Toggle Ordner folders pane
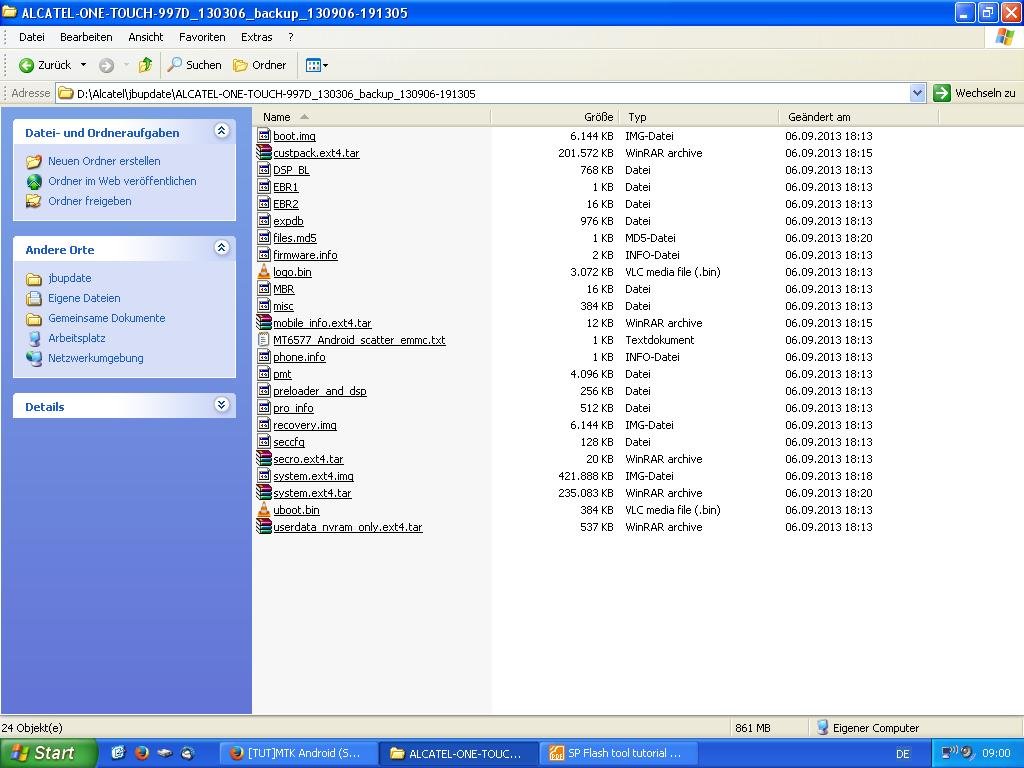 click(x=260, y=65)
